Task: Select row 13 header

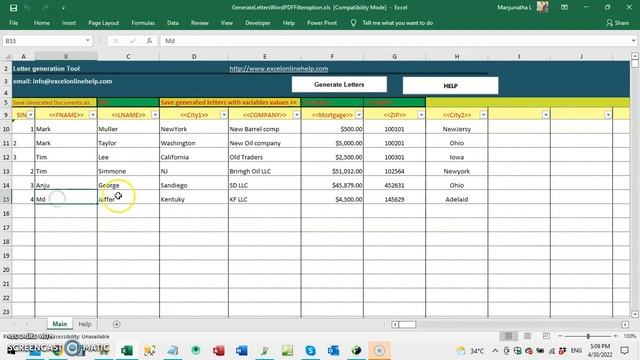Action: click(x=6, y=171)
